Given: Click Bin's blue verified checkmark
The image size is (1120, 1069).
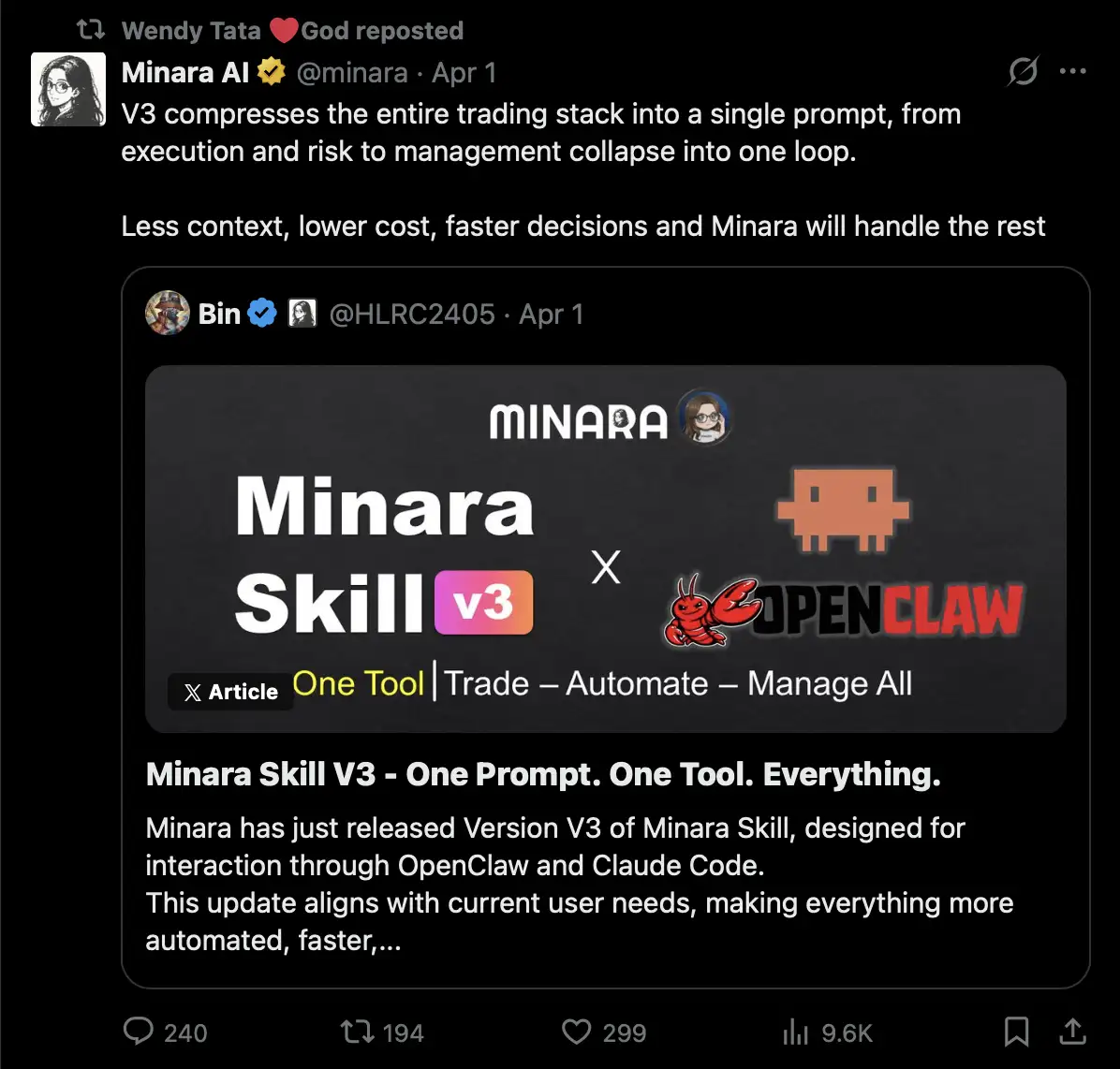Looking at the screenshot, I should point(262,314).
